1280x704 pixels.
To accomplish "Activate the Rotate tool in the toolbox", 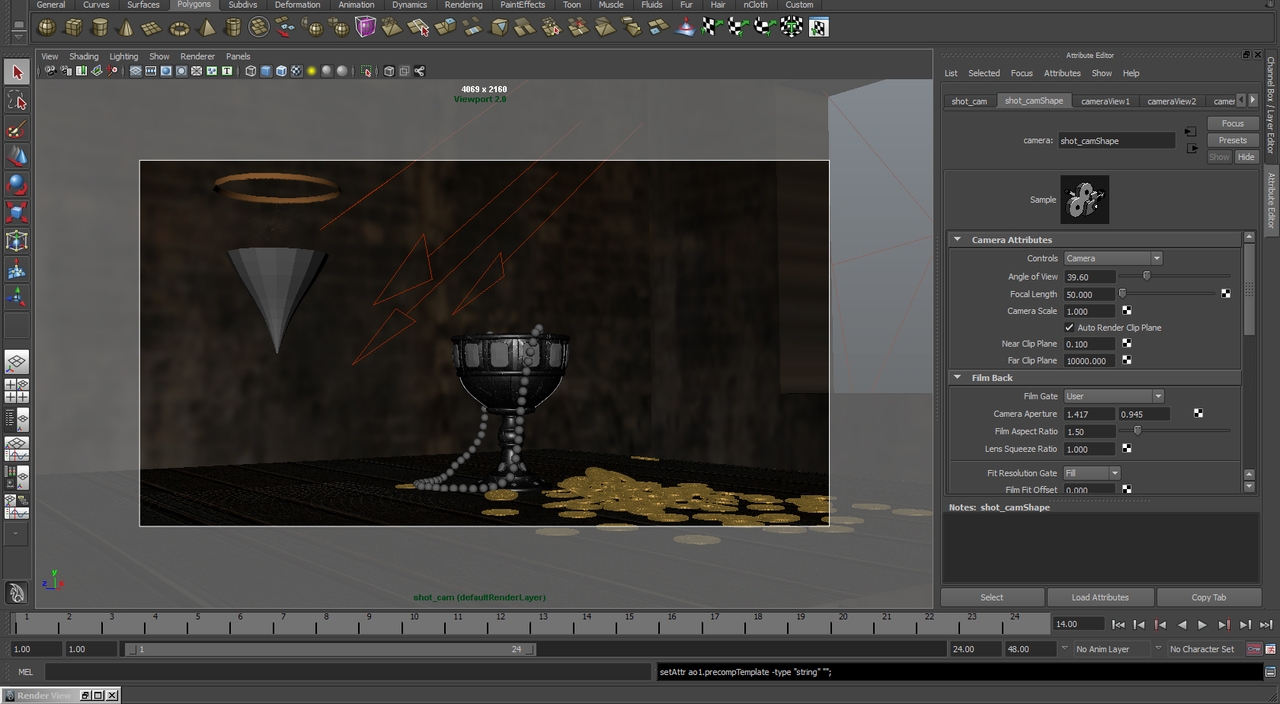I will (17, 185).
